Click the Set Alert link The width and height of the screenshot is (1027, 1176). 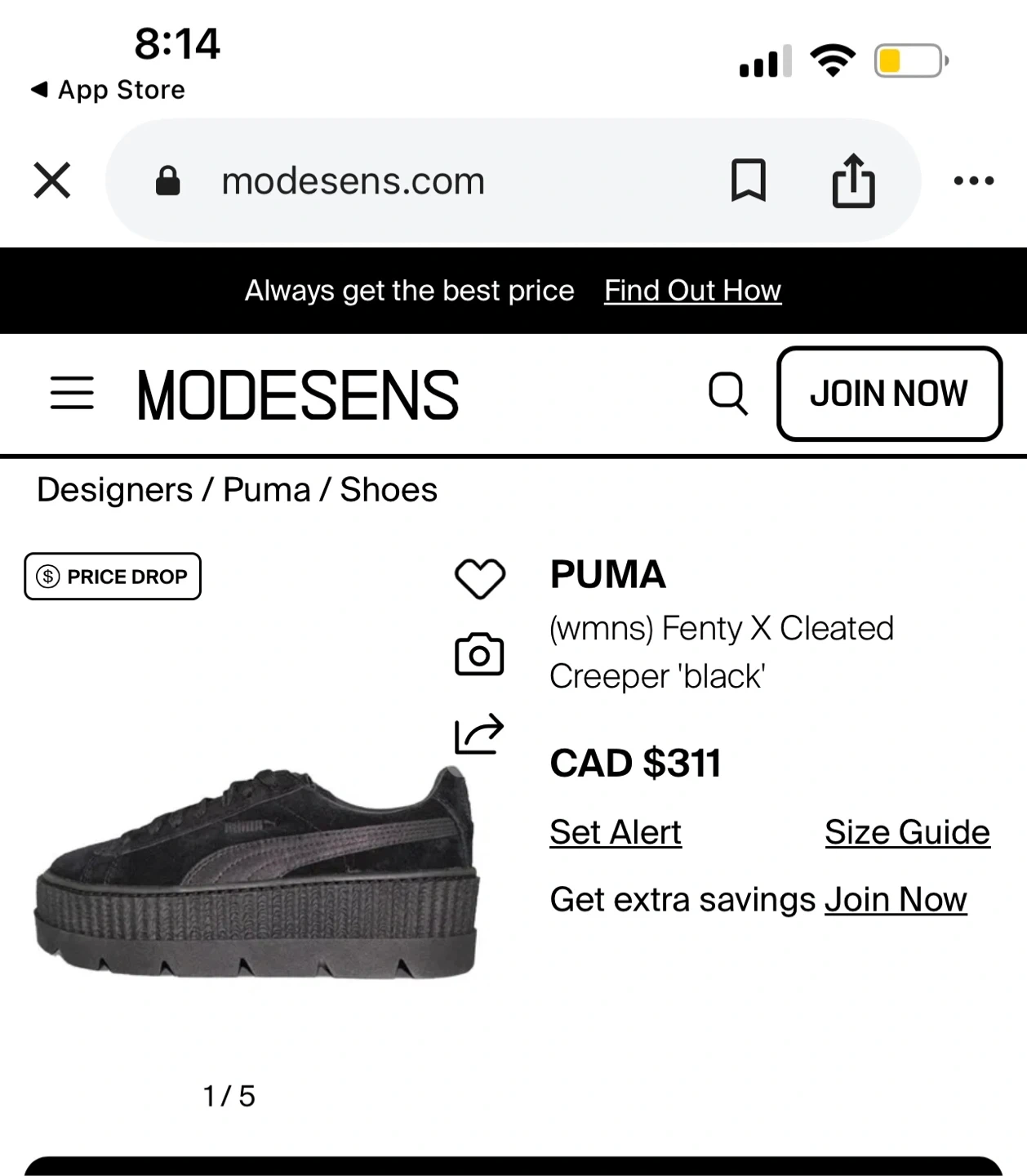click(x=616, y=832)
